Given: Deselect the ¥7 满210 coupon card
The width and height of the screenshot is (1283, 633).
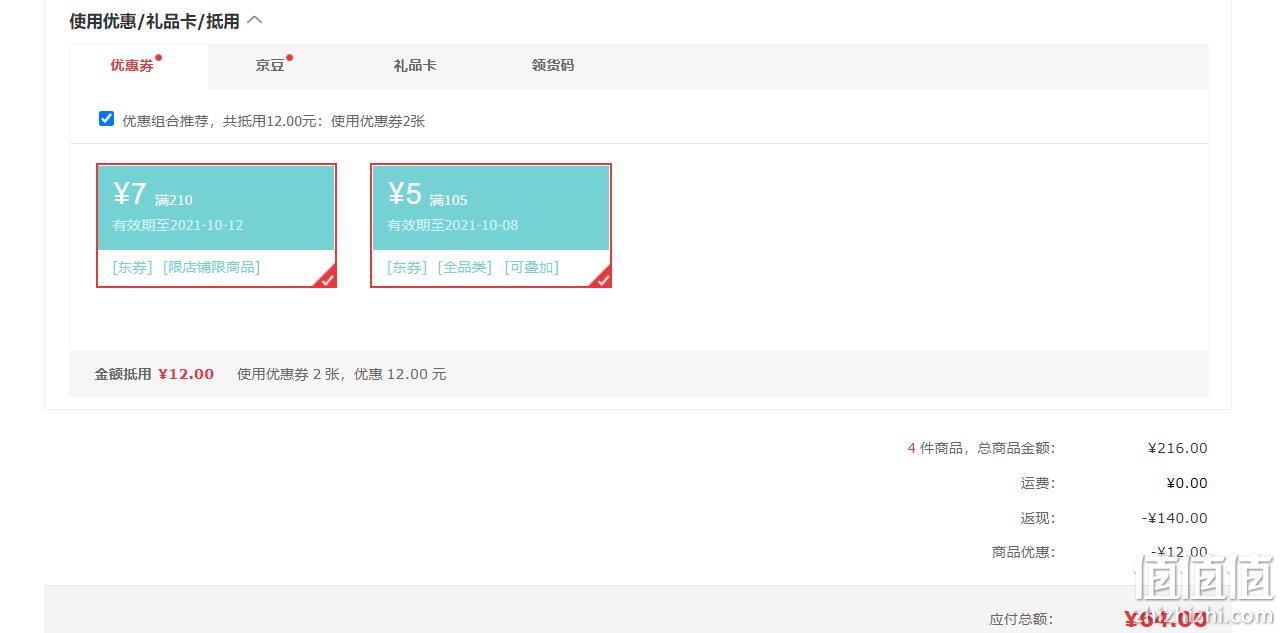Looking at the screenshot, I should coord(216,225).
